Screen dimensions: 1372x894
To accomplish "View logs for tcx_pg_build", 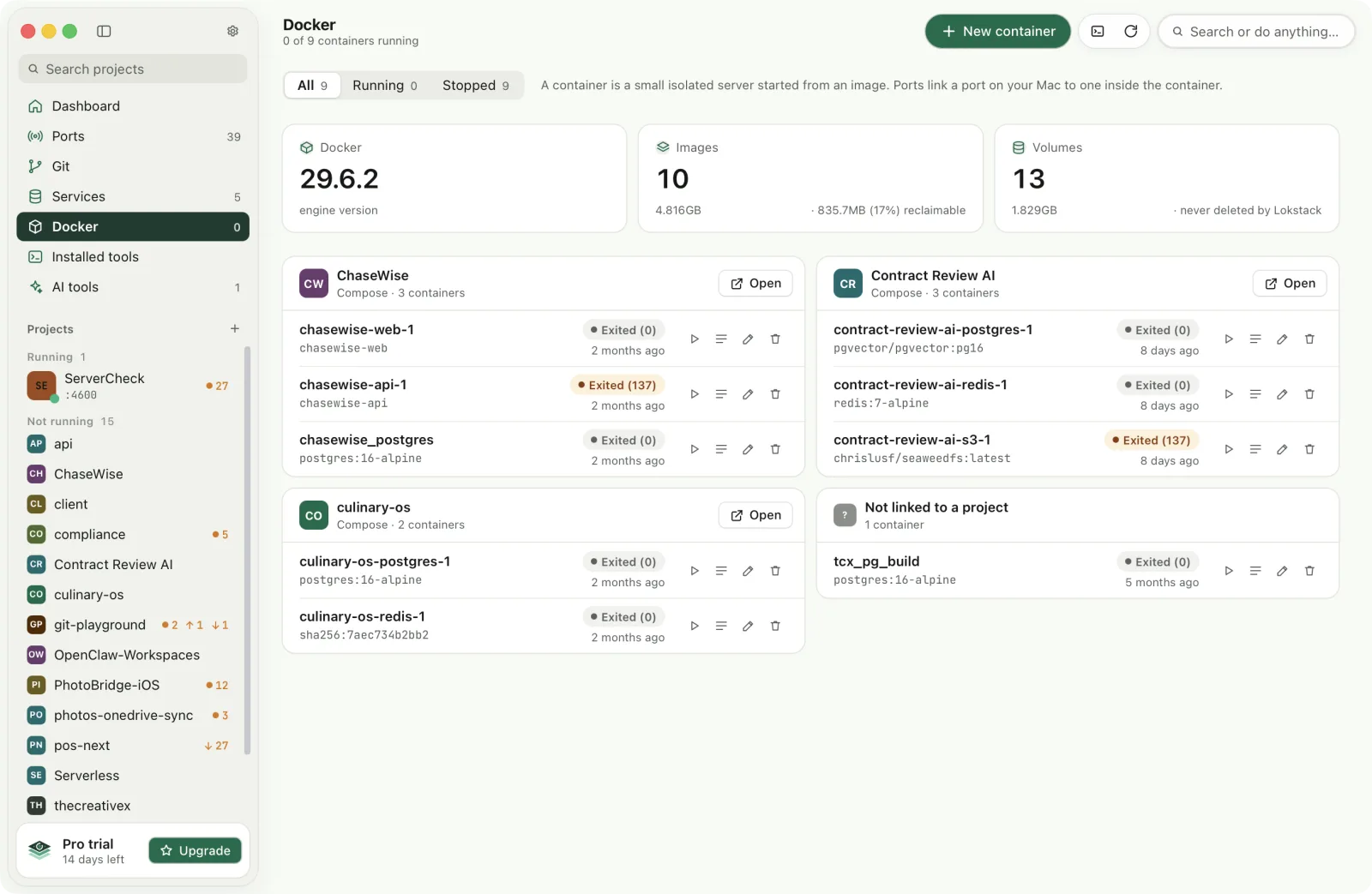I will pos(1255,571).
